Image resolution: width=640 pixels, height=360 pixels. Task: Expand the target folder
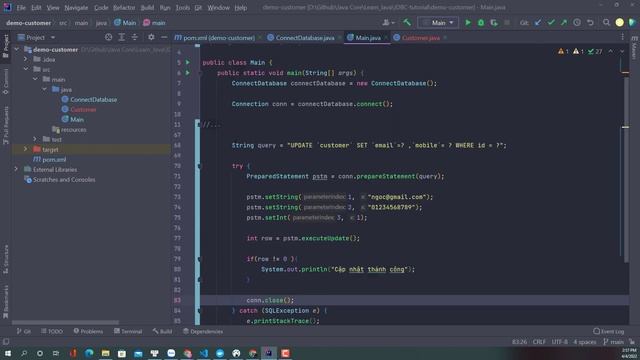(26, 149)
